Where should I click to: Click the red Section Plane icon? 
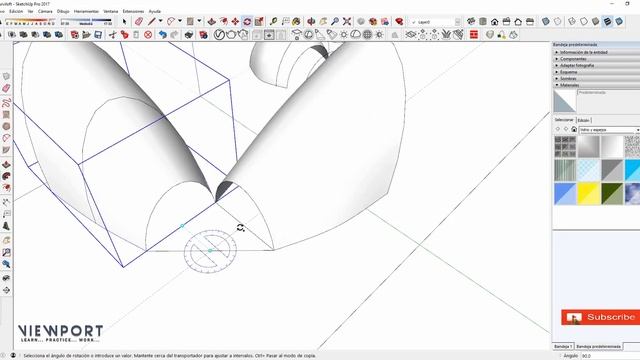[x=473, y=35]
